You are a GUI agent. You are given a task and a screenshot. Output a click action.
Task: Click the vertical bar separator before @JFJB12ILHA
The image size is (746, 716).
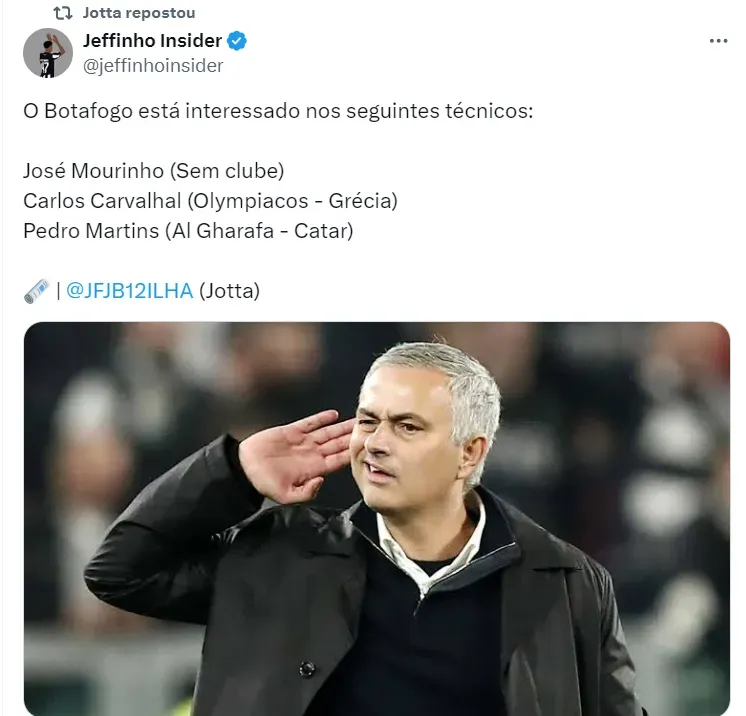(x=58, y=291)
